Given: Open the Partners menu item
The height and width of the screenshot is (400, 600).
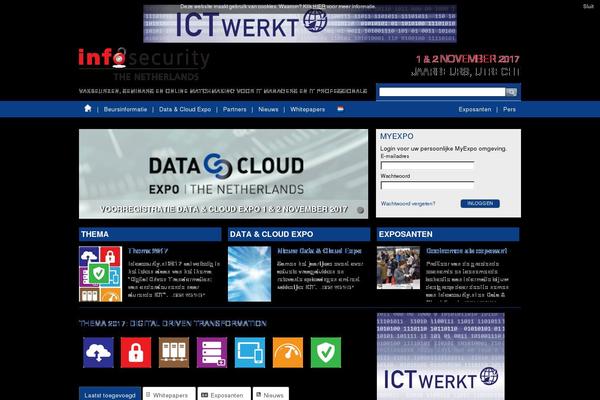Looking at the screenshot, I should click(x=235, y=109).
